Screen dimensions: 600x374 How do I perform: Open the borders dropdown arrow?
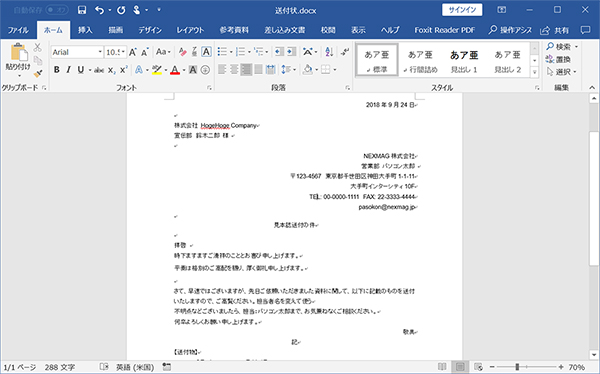[335, 70]
